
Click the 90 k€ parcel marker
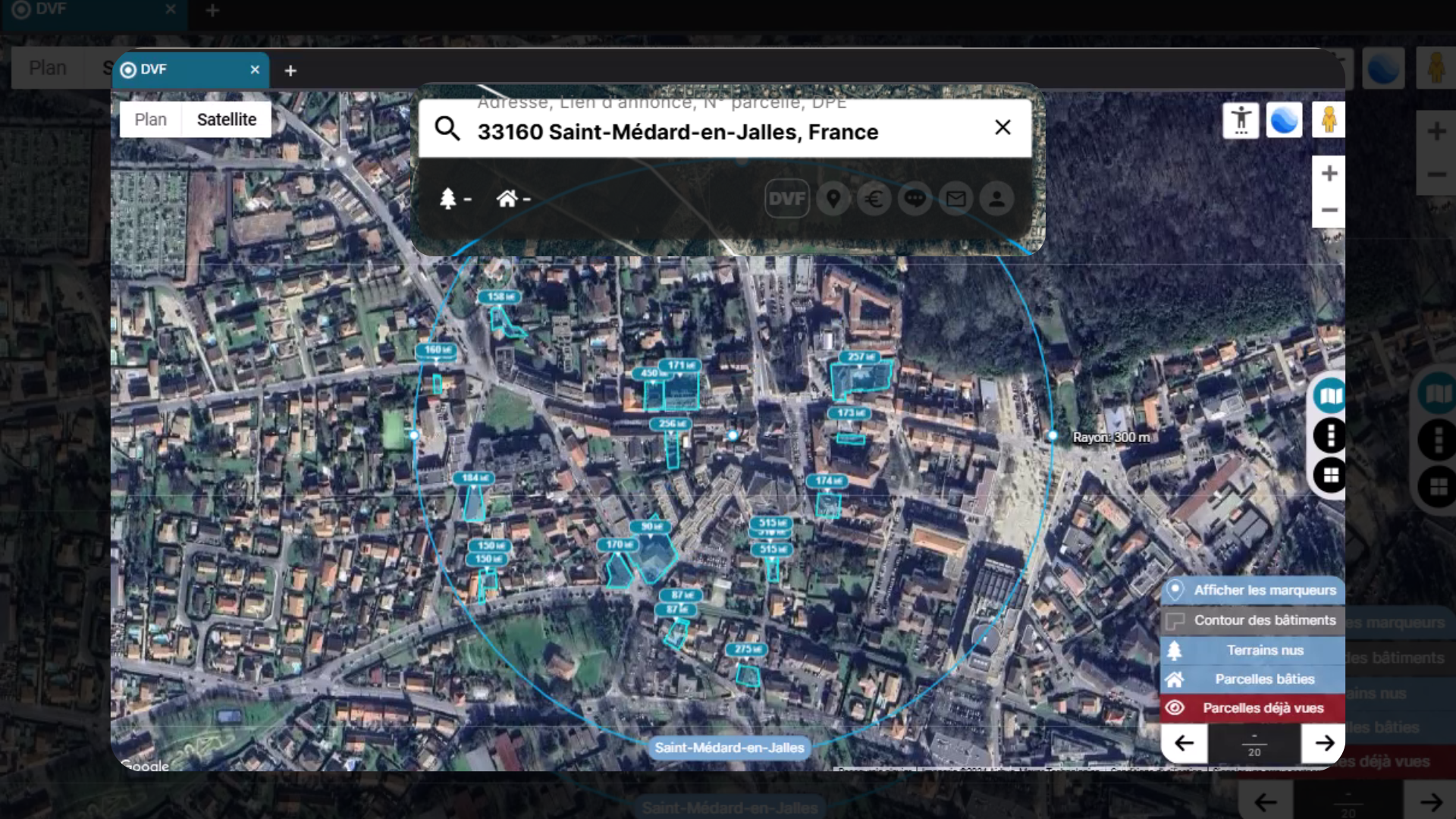[651, 526]
